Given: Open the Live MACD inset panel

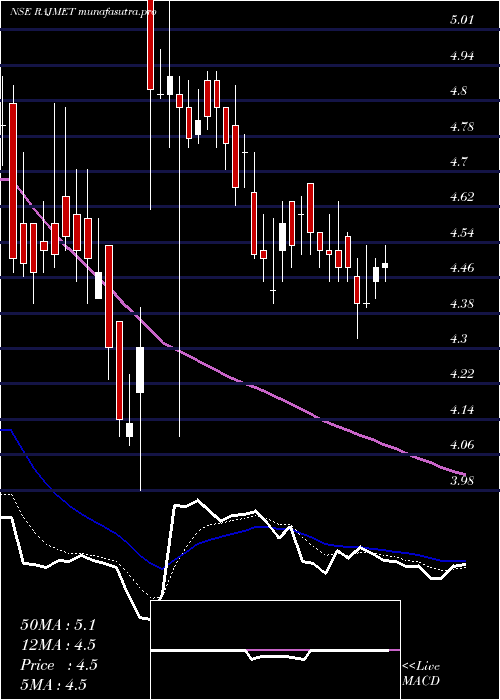Looking at the screenshot, I should (275, 650).
